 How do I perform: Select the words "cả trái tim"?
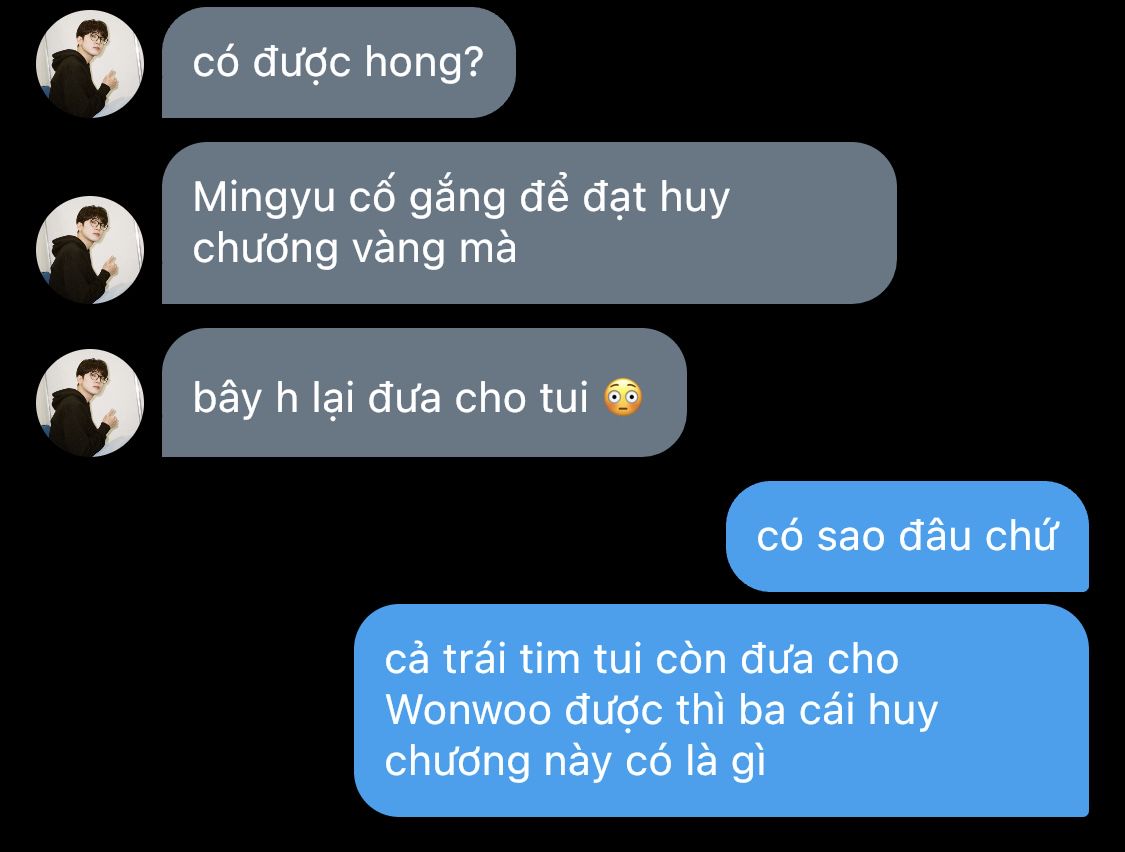point(482,659)
